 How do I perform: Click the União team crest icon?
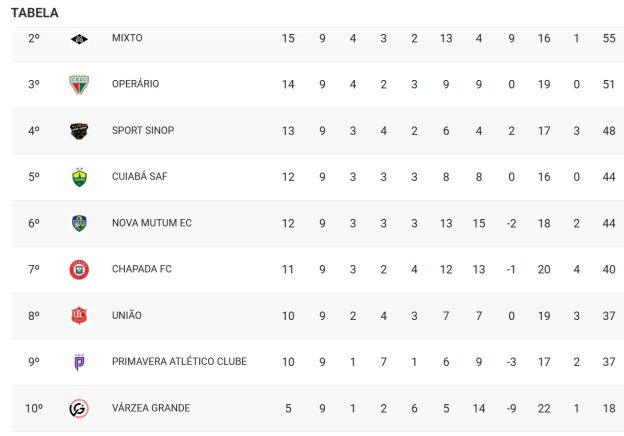pos(80,315)
